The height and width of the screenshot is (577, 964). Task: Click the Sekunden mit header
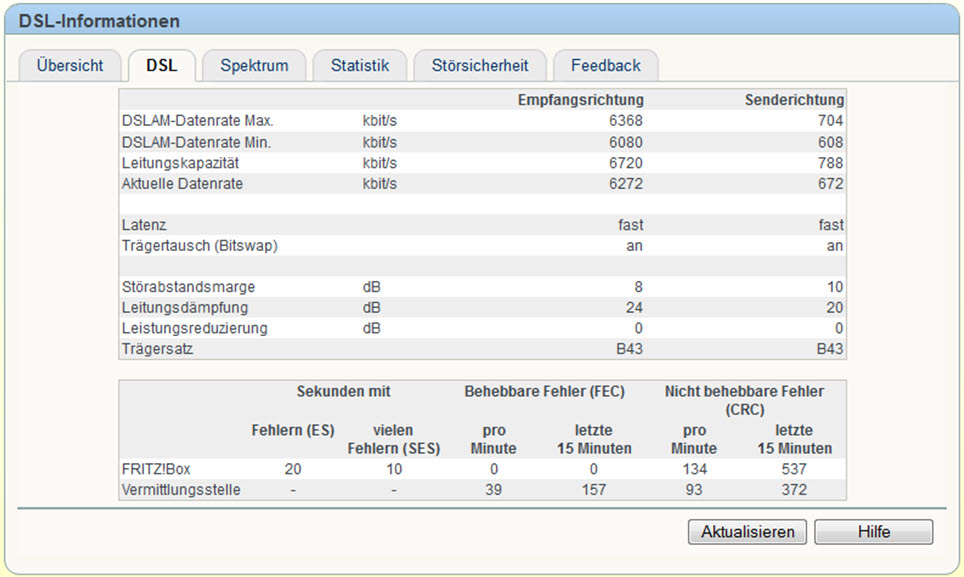pos(343,391)
